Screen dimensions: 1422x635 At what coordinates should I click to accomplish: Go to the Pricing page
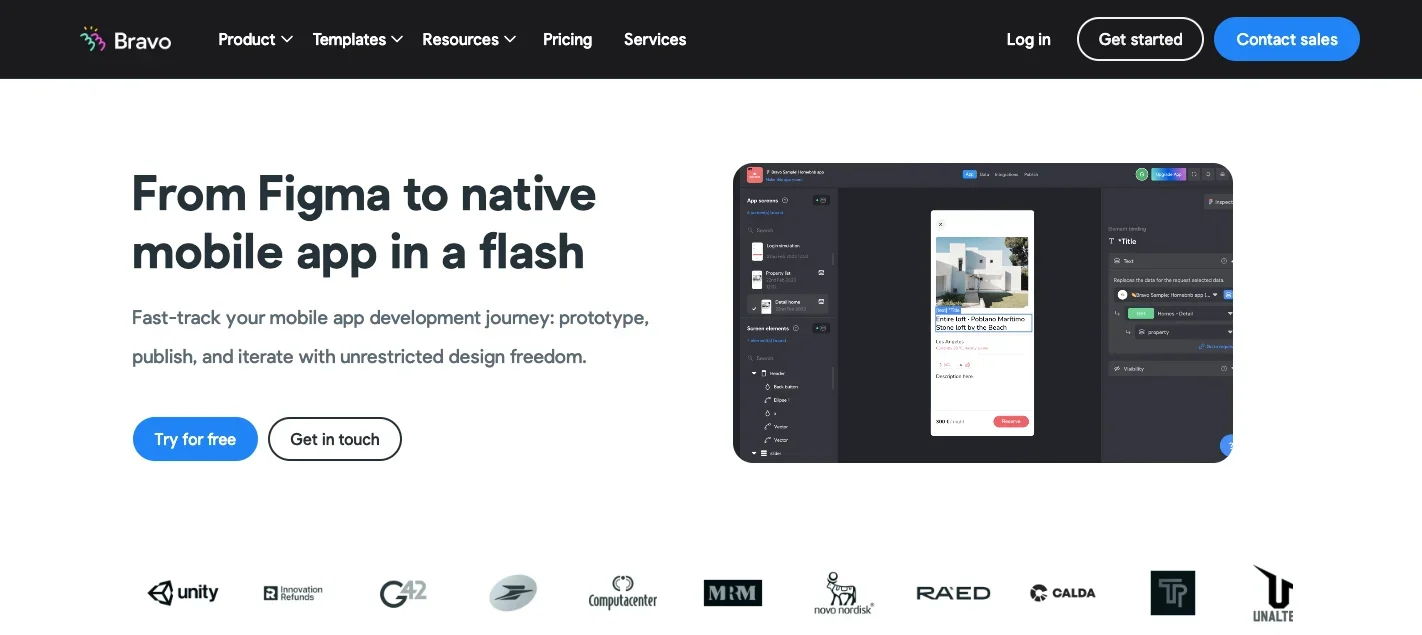[567, 40]
